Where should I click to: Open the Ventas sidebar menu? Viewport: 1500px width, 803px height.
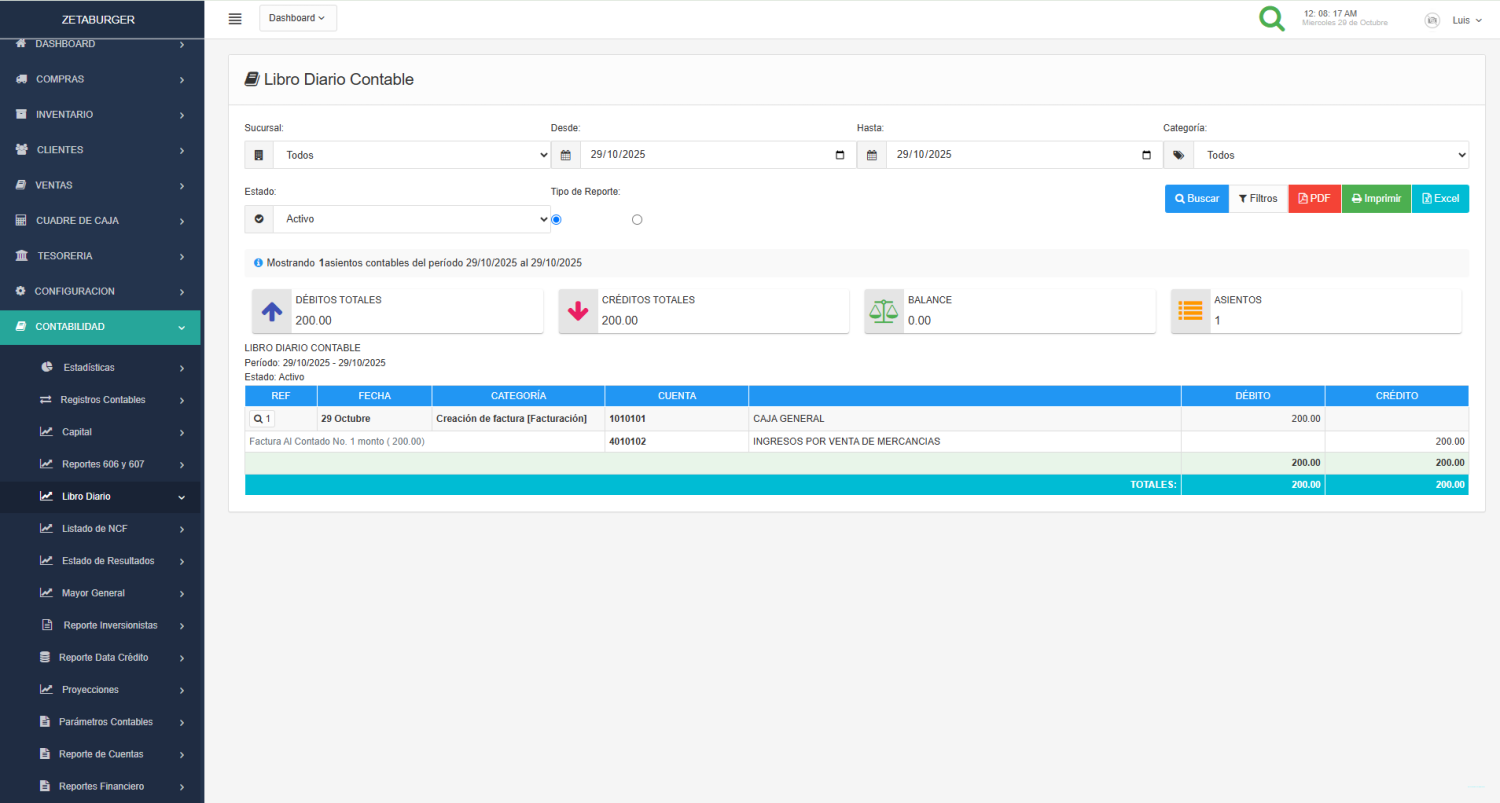tap(100, 185)
